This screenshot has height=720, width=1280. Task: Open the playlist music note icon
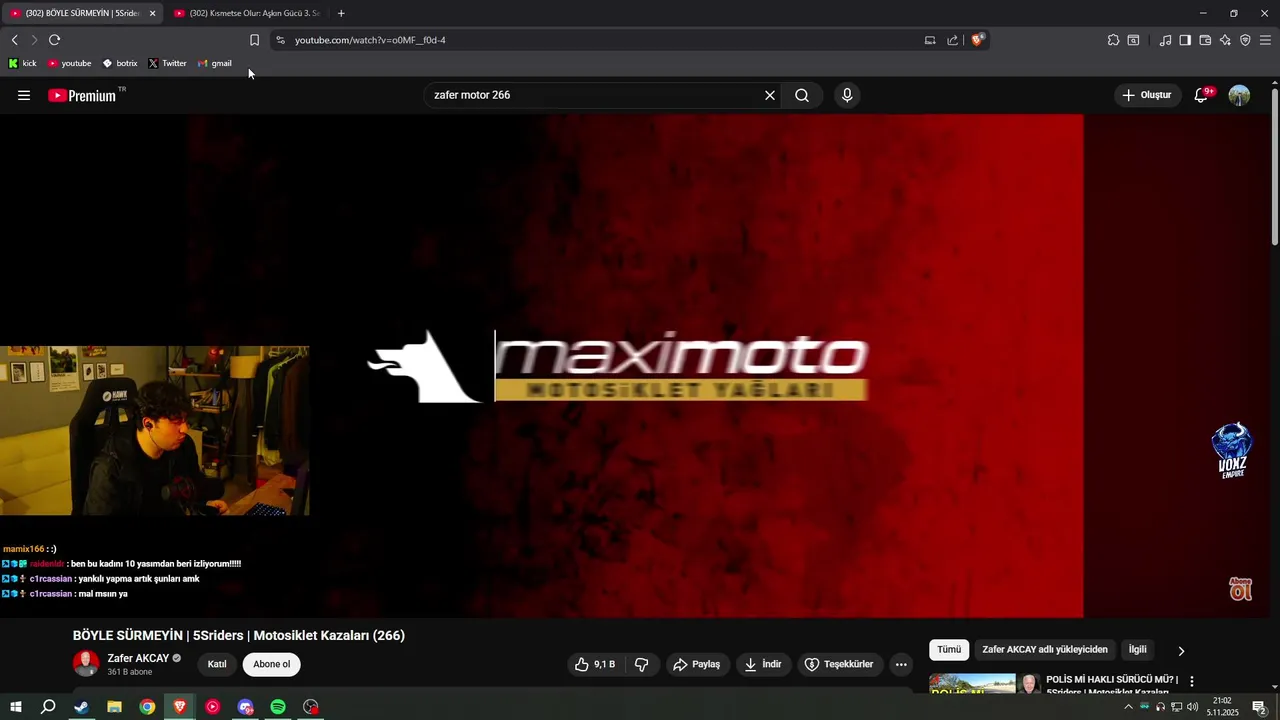1165,40
